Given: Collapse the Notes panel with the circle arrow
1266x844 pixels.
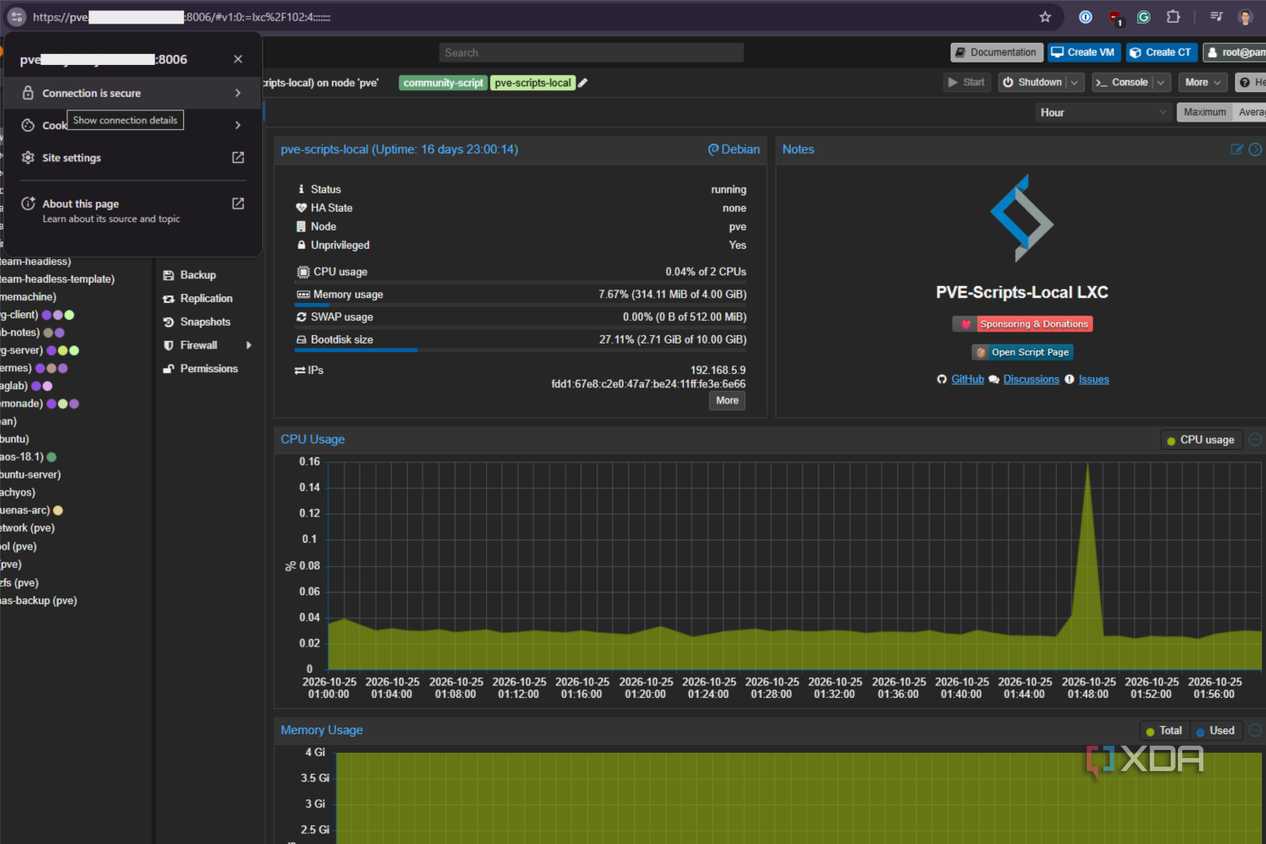Looking at the screenshot, I should pyautogui.click(x=1256, y=149).
